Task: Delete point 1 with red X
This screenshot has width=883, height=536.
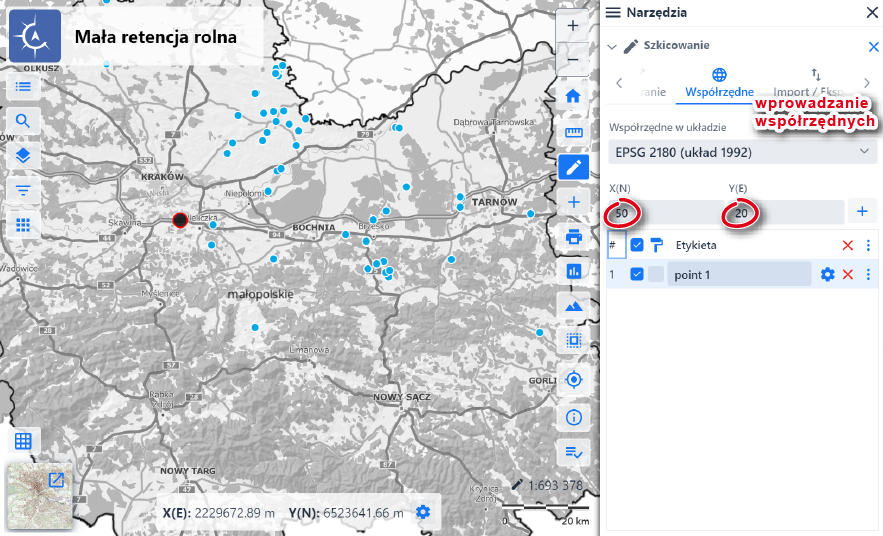Action: (848, 275)
